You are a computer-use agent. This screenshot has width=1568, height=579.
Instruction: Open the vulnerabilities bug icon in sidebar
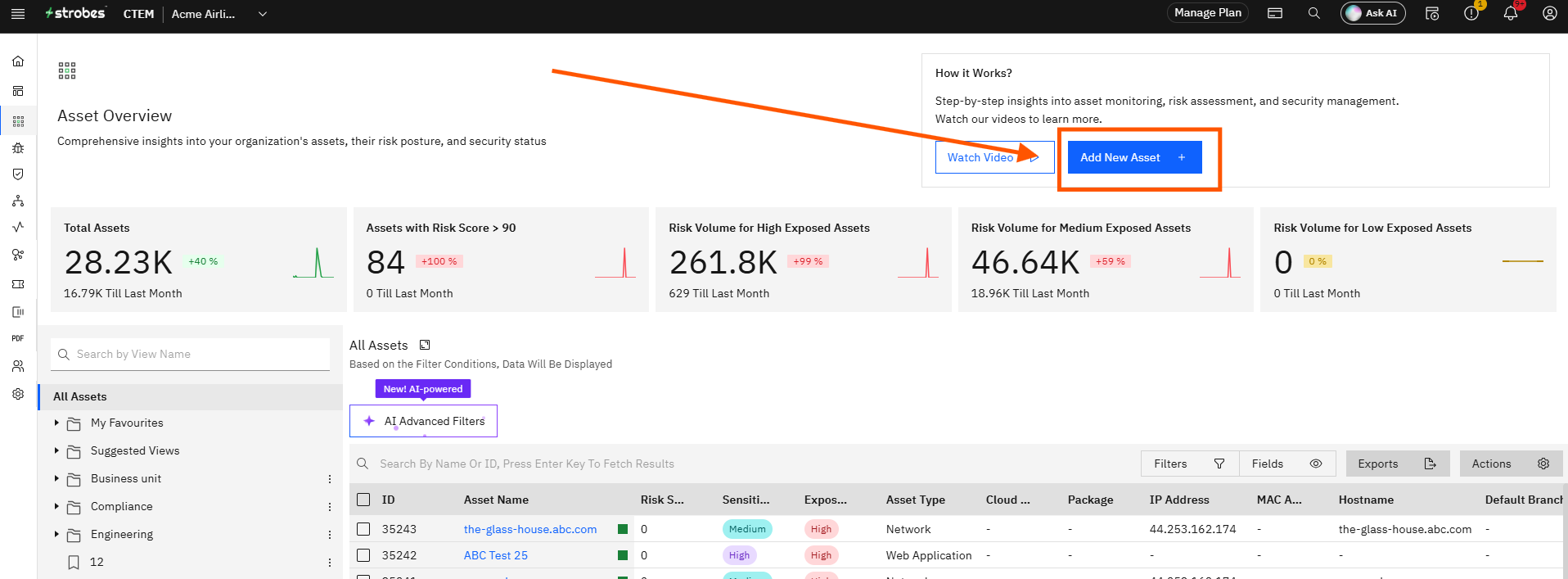[x=18, y=148]
